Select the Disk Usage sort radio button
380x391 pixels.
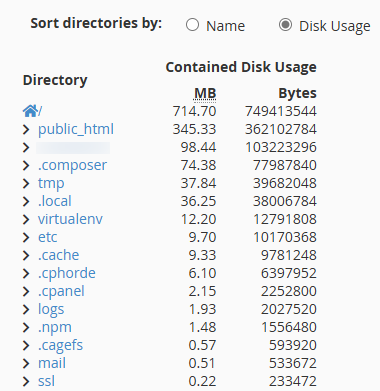tap(285, 25)
